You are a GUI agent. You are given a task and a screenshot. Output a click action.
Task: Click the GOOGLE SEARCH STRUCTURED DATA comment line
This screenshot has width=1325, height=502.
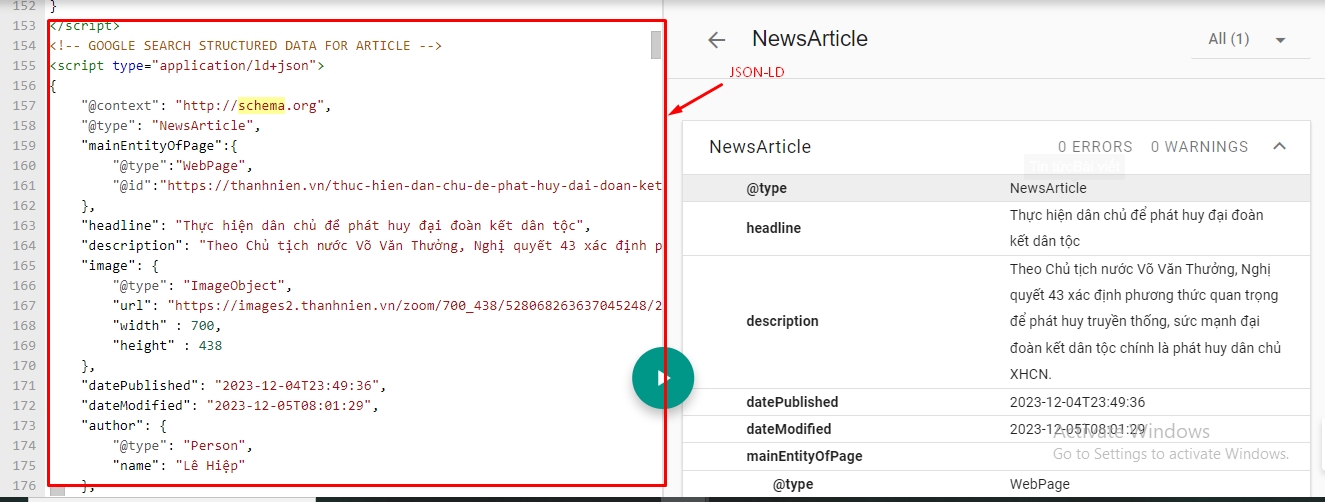point(245,45)
